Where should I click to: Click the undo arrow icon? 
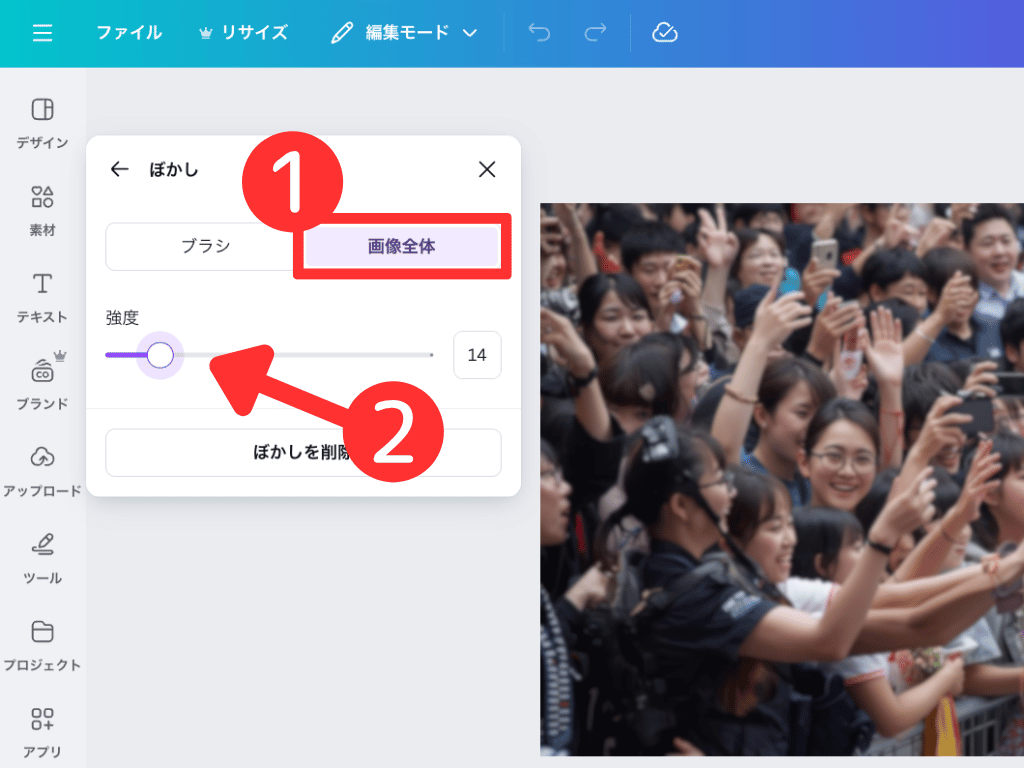pos(539,33)
